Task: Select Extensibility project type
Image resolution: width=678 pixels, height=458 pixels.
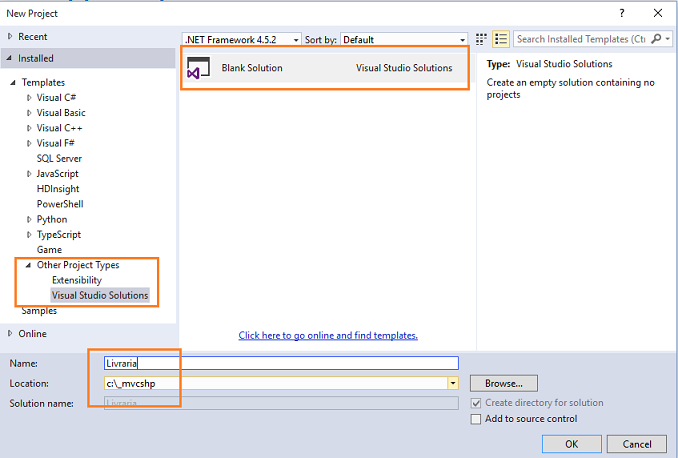Action: (x=77, y=280)
